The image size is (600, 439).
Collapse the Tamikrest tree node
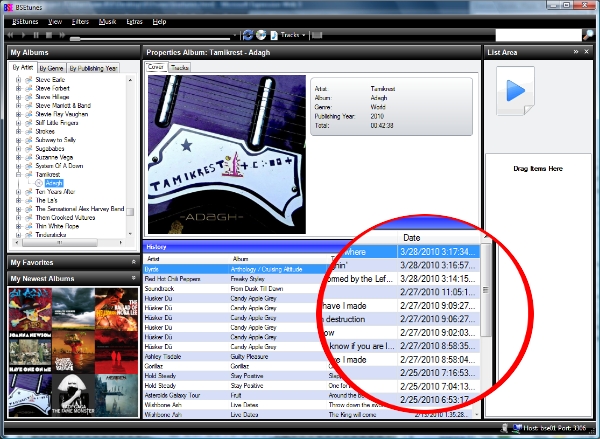tap(18, 175)
